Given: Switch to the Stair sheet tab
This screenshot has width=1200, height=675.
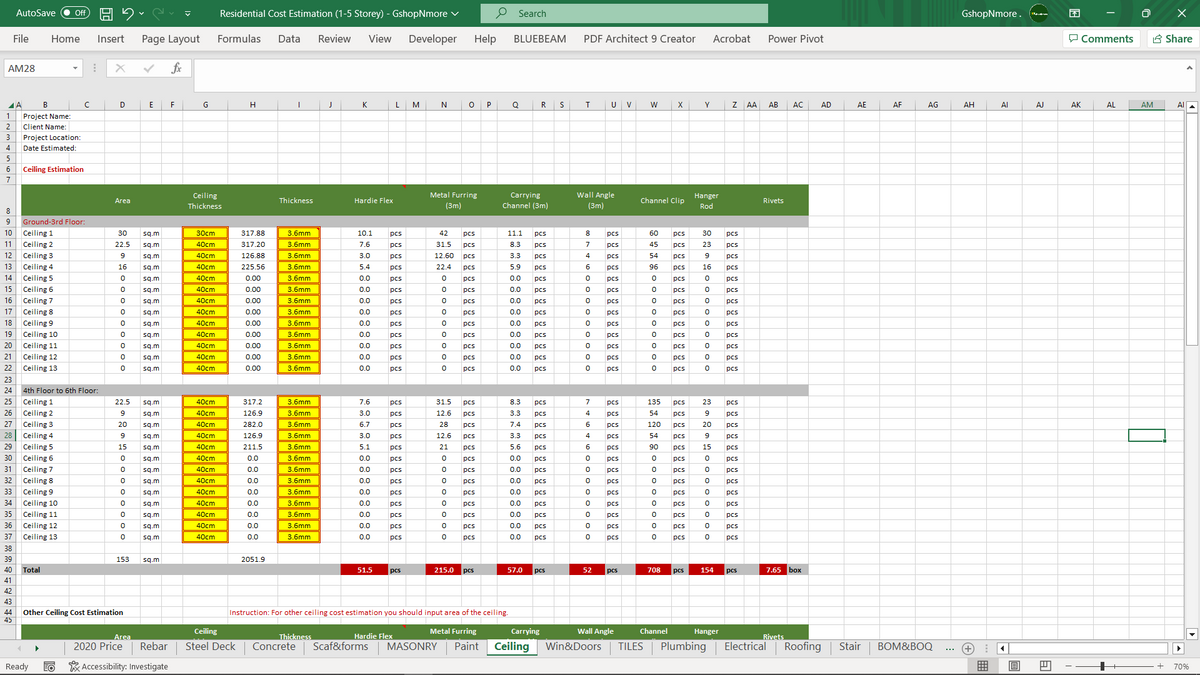Looking at the screenshot, I should (851, 646).
